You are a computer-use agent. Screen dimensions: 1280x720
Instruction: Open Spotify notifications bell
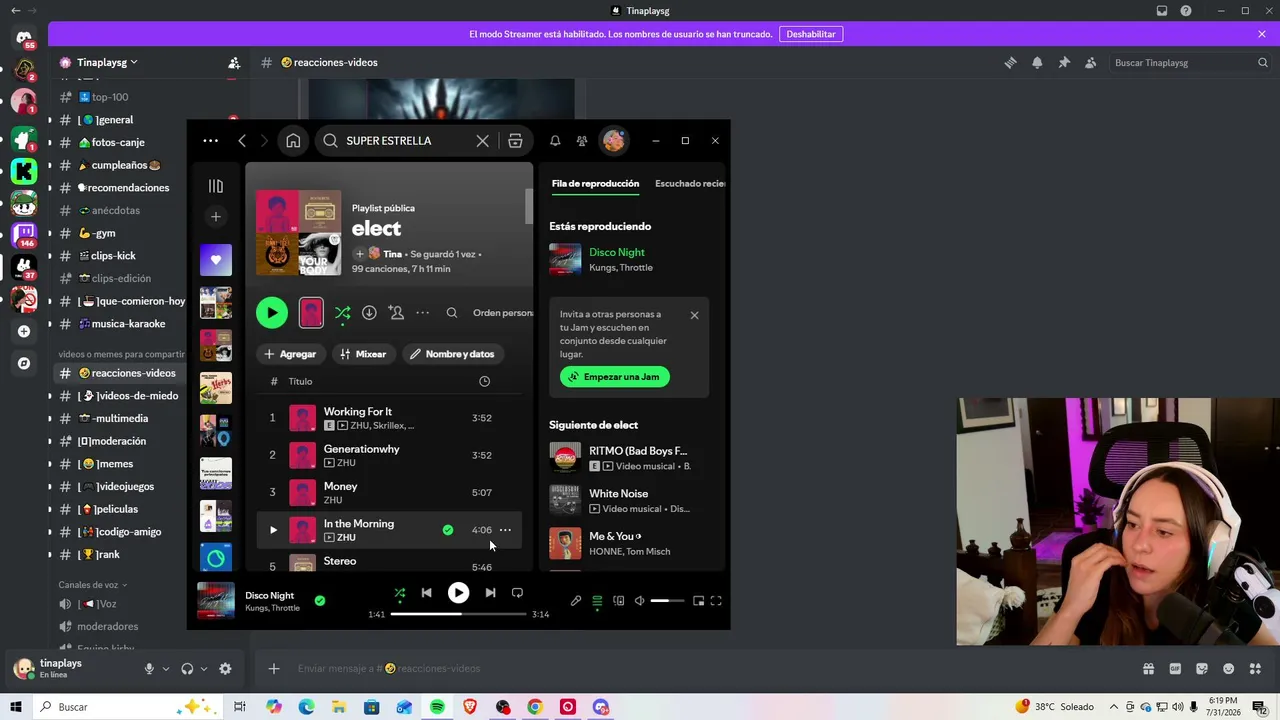coord(555,141)
